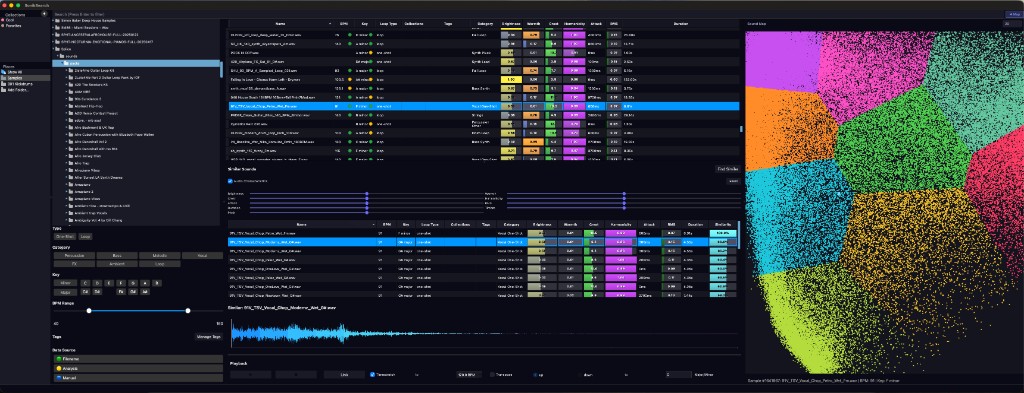Expand the Afro Trap folder node
Viewport: 1024px width, 393px height.
click(x=66, y=163)
